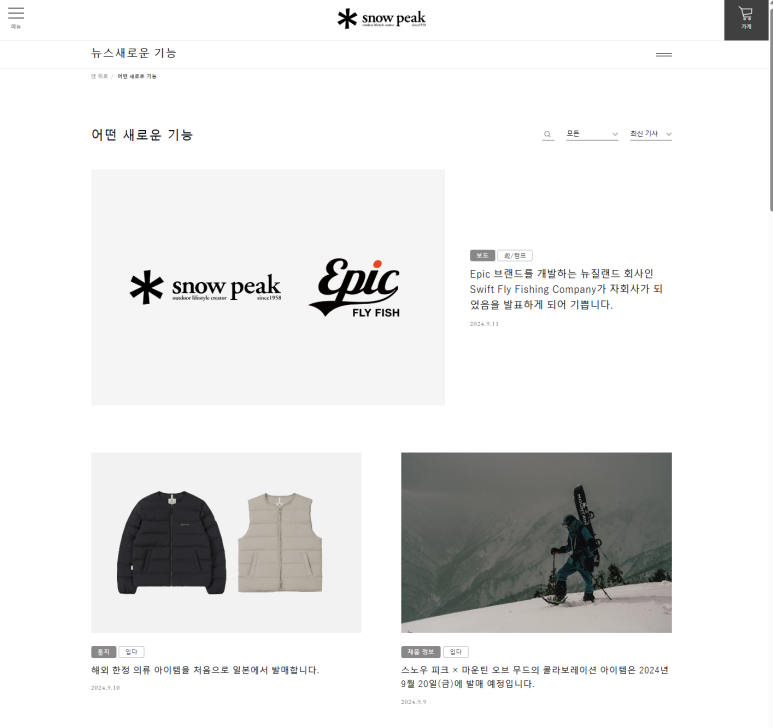The width and height of the screenshot is (773, 728).
Task: Open the down jacket and vest image
Action: [x=226, y=543]
